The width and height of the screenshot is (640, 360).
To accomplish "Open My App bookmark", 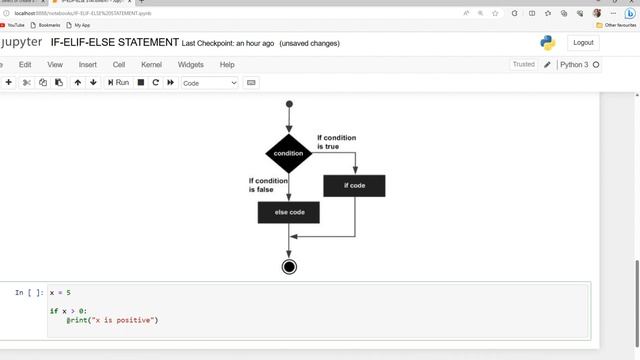I will [x=78, y=25].
